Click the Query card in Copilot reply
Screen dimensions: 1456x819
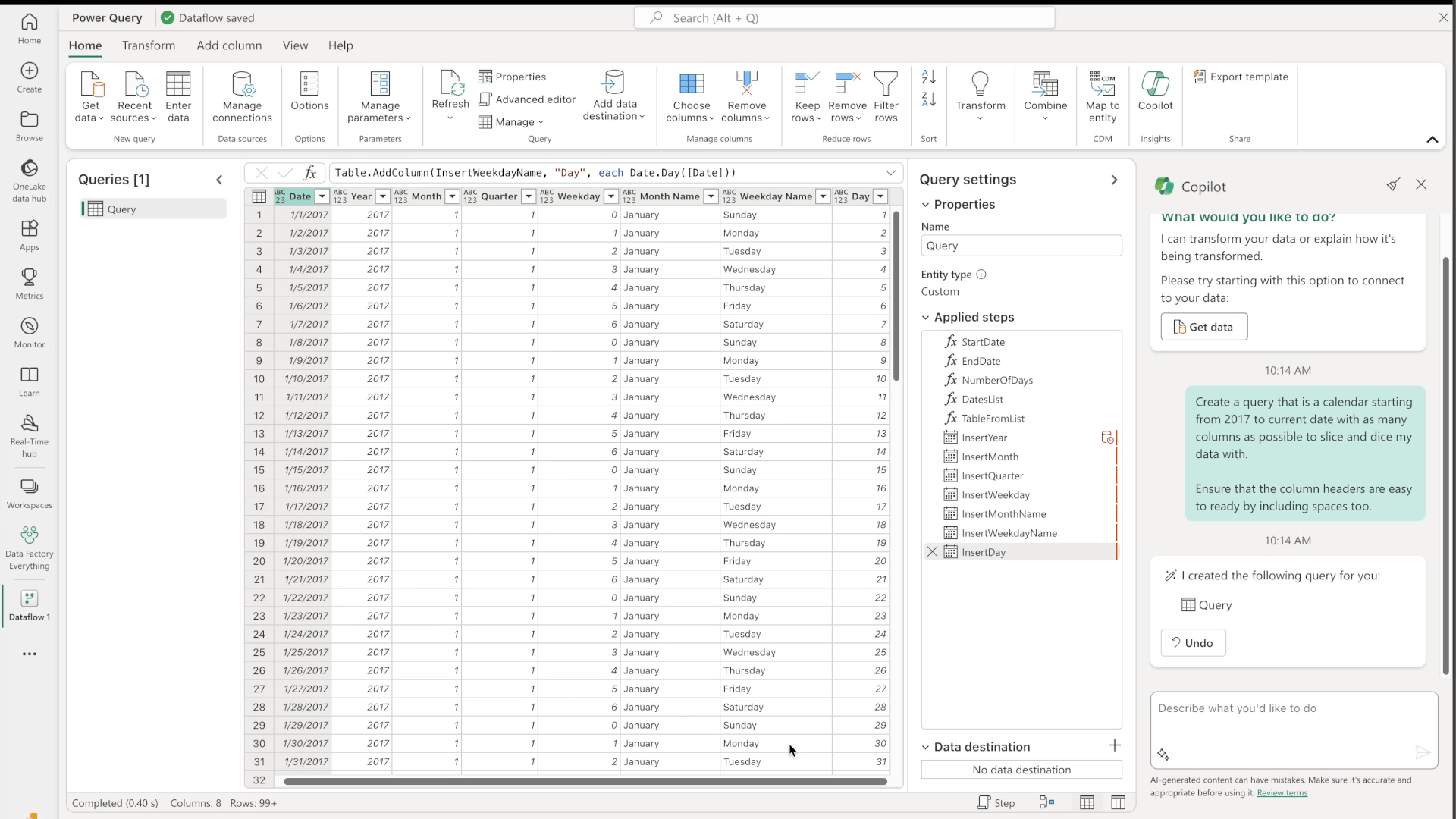coord(1207,605)
